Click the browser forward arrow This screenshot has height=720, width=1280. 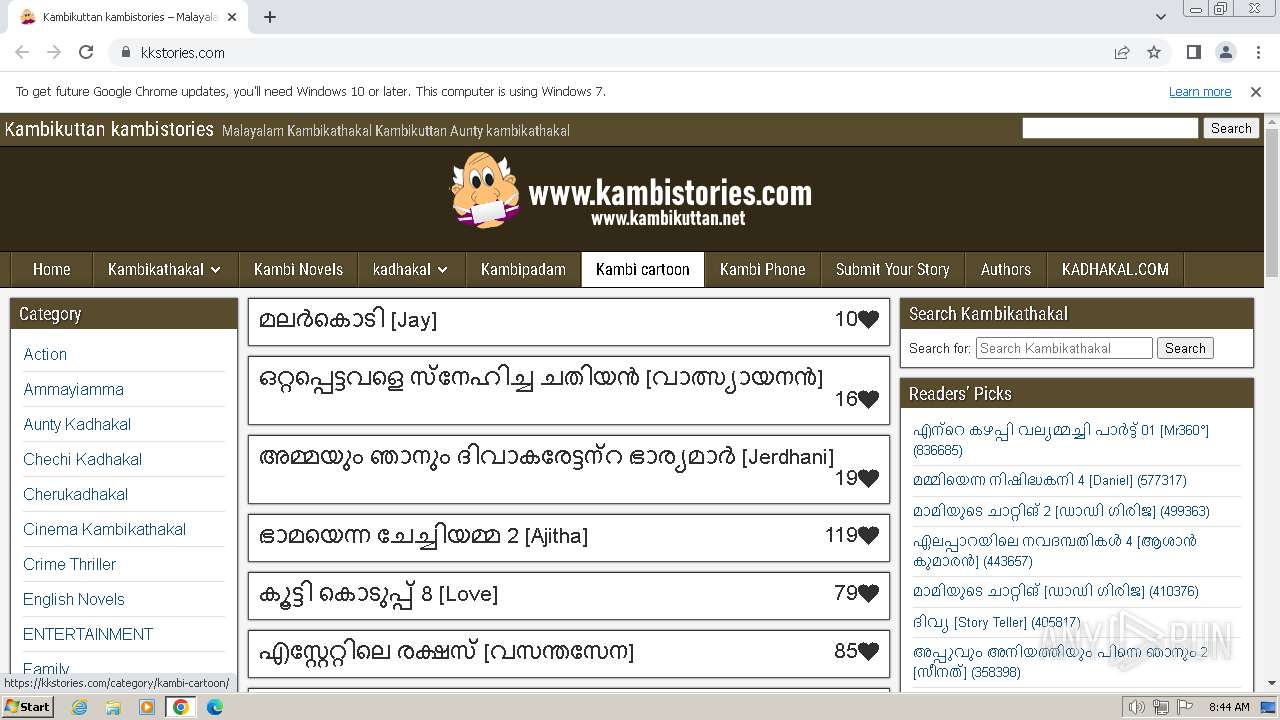(x=54, y=52)
